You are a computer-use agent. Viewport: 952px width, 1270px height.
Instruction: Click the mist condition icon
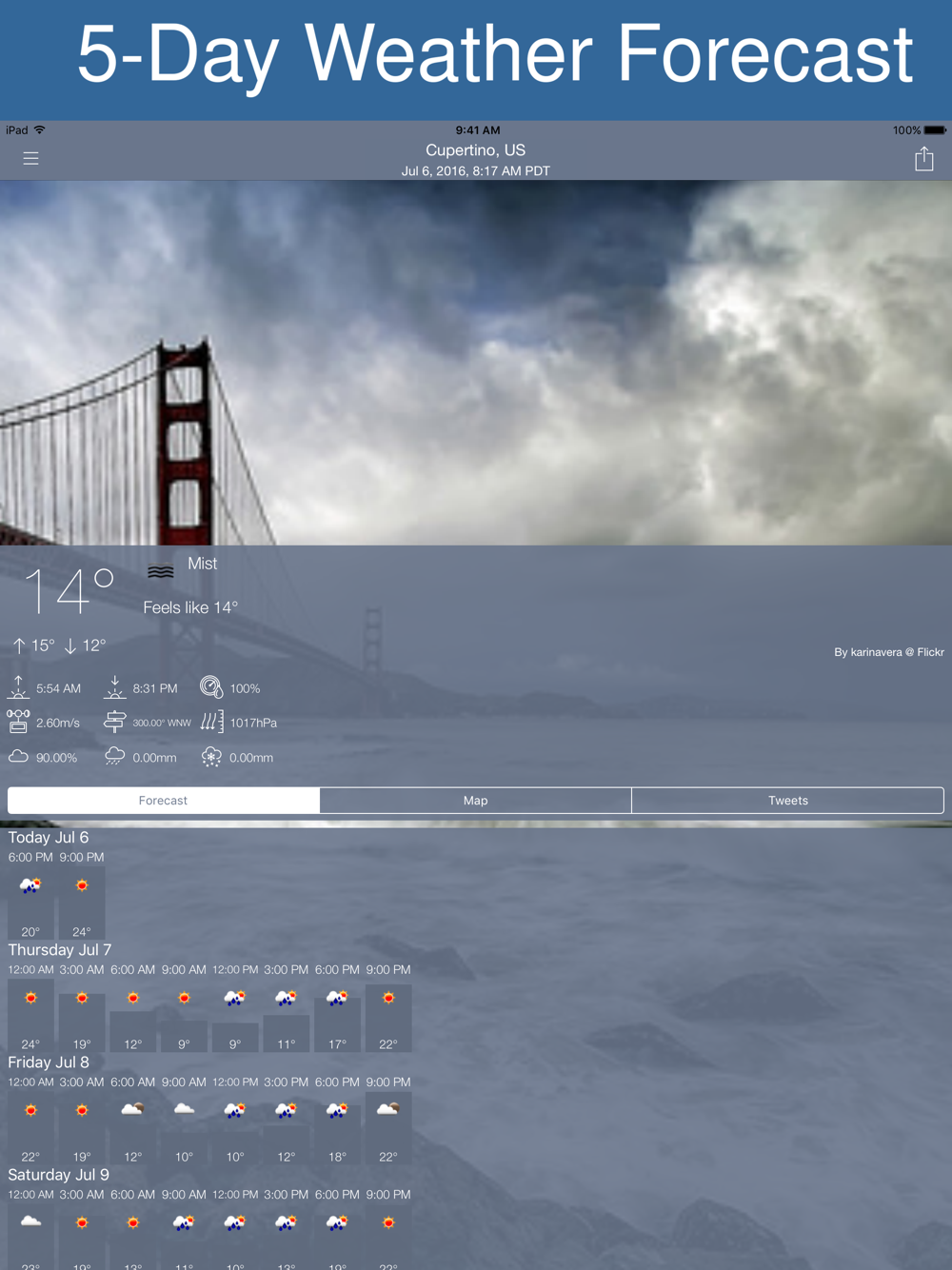pyautogui.click(x=160, y=572)
